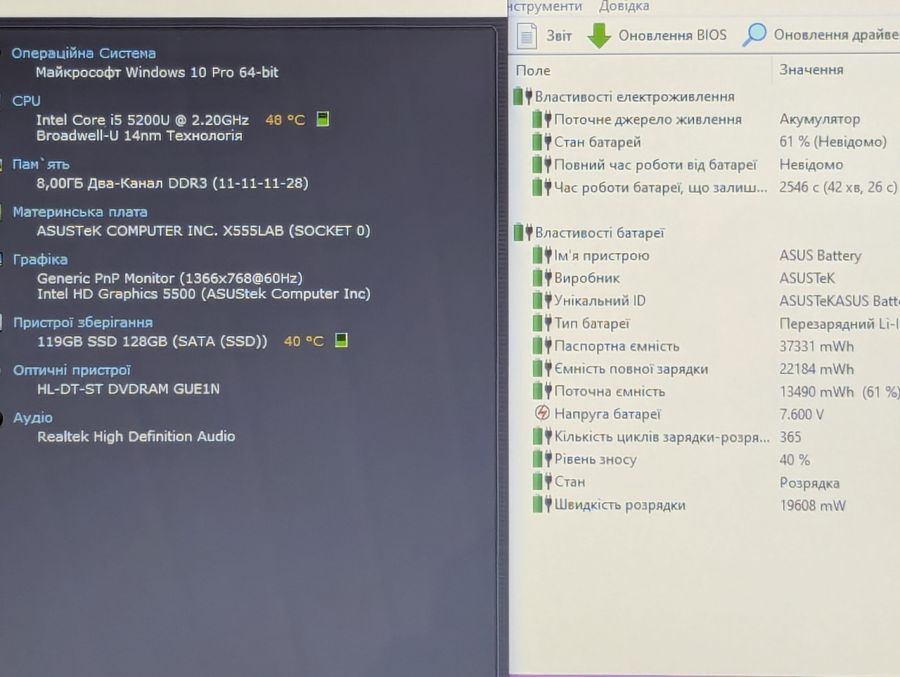Click the CPU temperature indicator icon
Viewport: 900px width, 677px height.
tap(323, 119)
